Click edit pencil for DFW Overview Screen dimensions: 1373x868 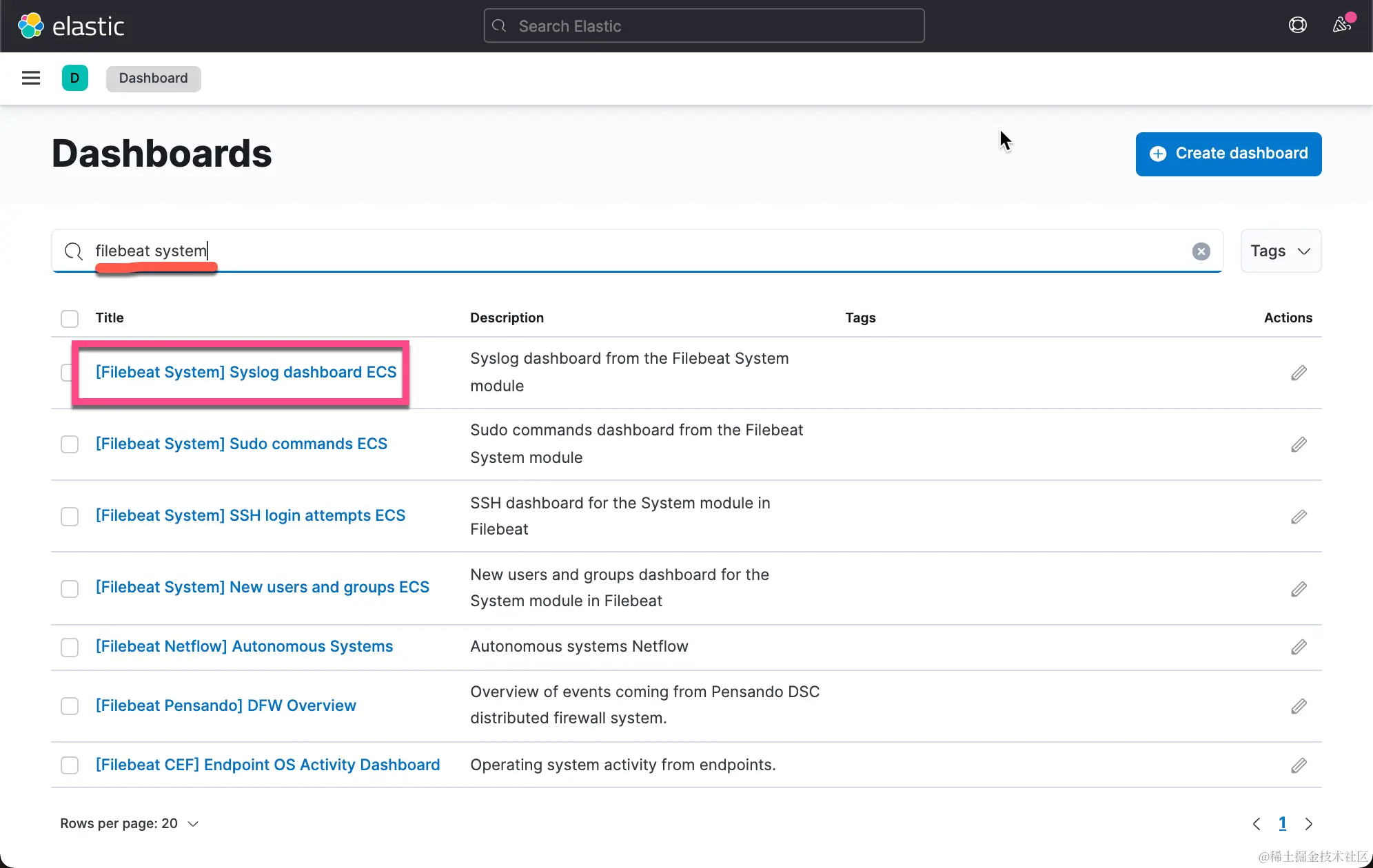click(x=1299, y=706)
